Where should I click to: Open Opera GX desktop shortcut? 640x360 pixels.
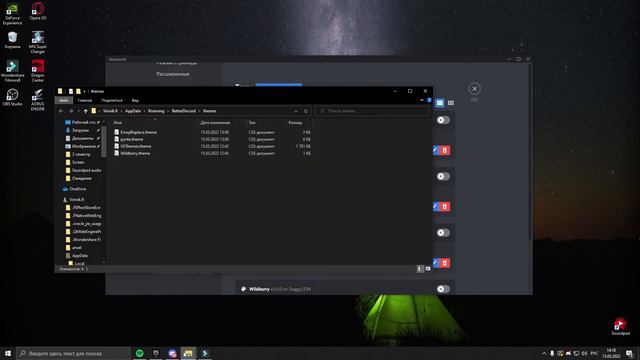click(38, 11)
